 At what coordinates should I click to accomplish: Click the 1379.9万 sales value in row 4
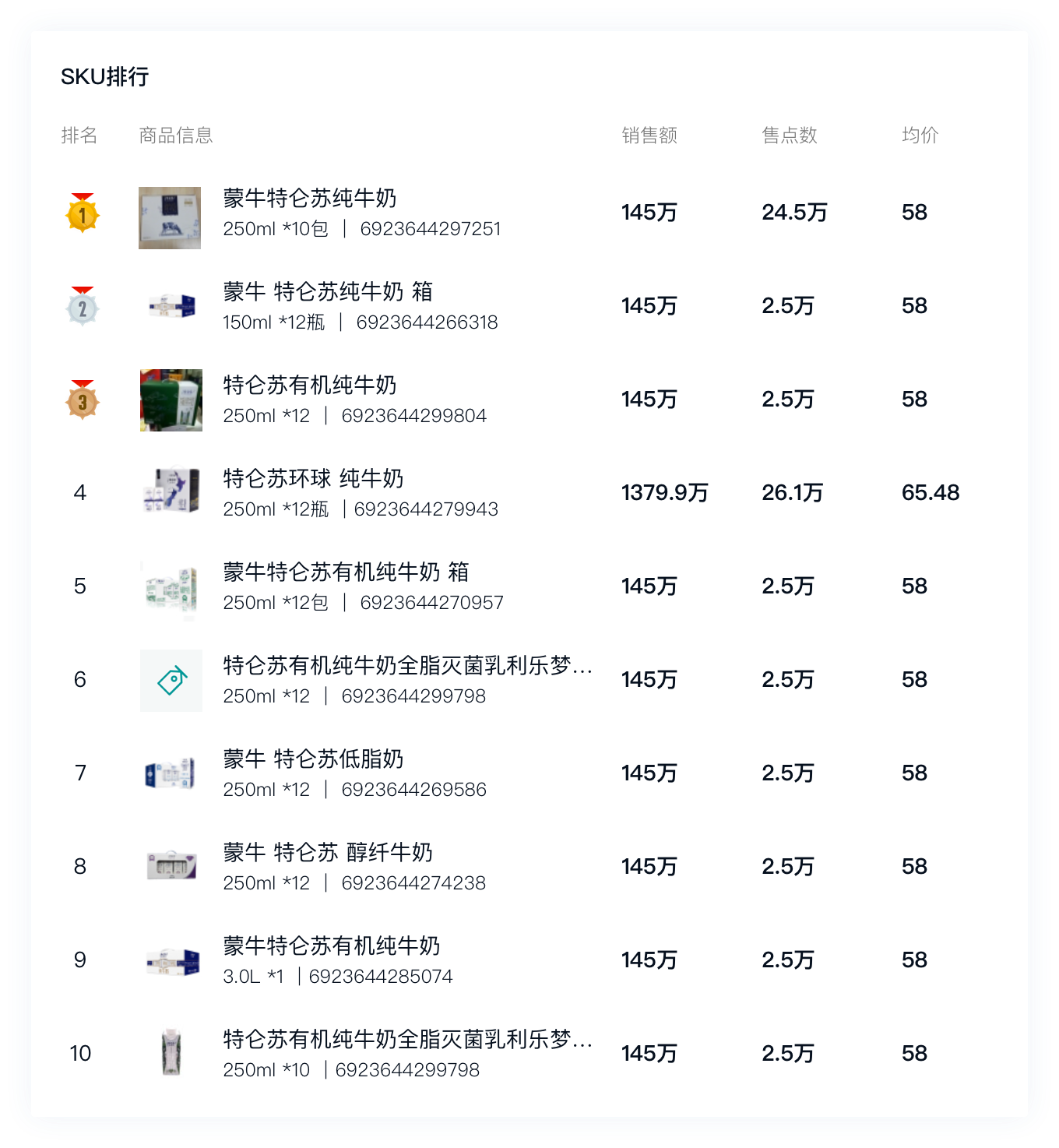(x=665, y=493)
